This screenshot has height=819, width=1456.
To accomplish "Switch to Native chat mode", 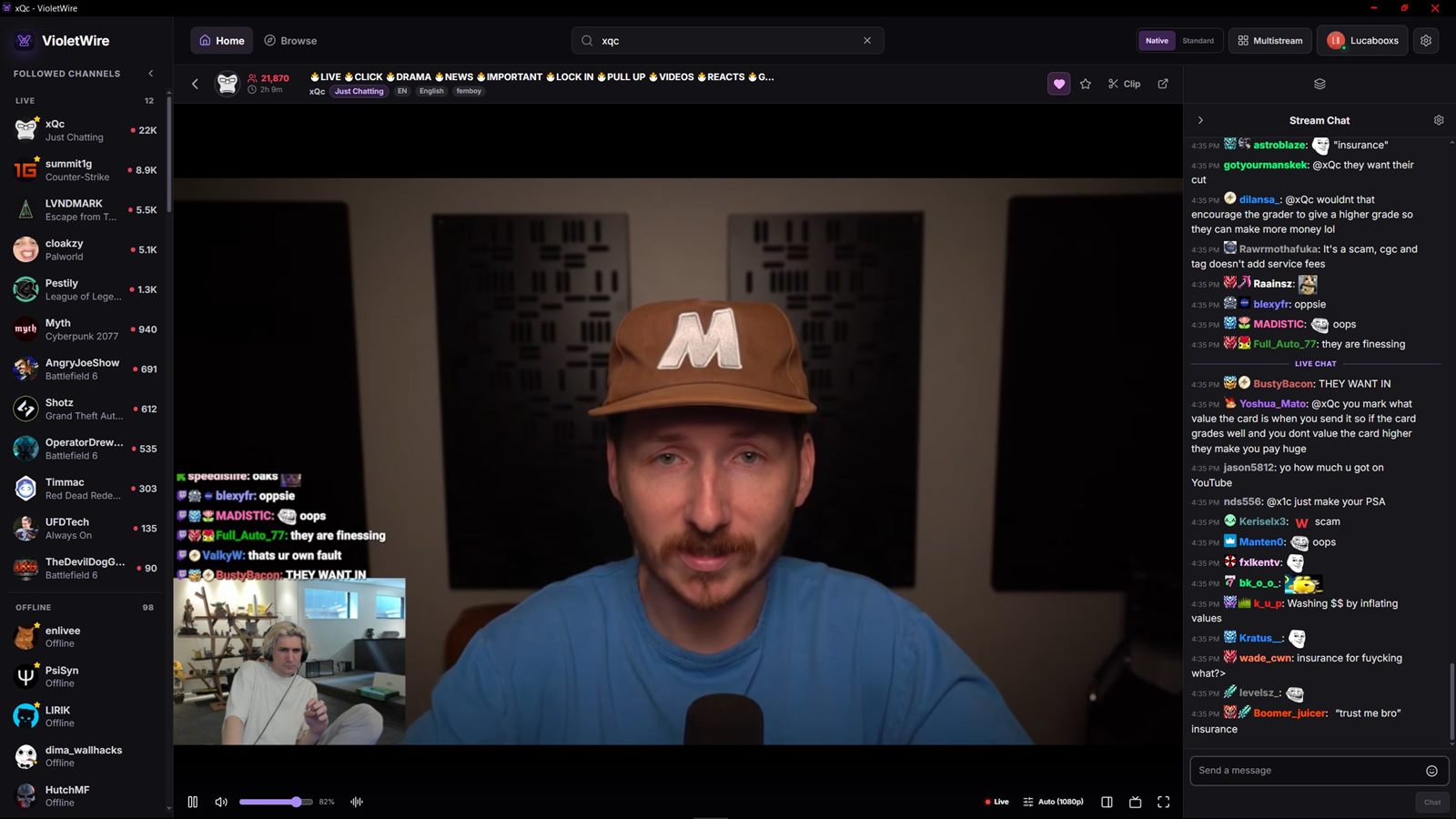I will (x=1157, y=41).
